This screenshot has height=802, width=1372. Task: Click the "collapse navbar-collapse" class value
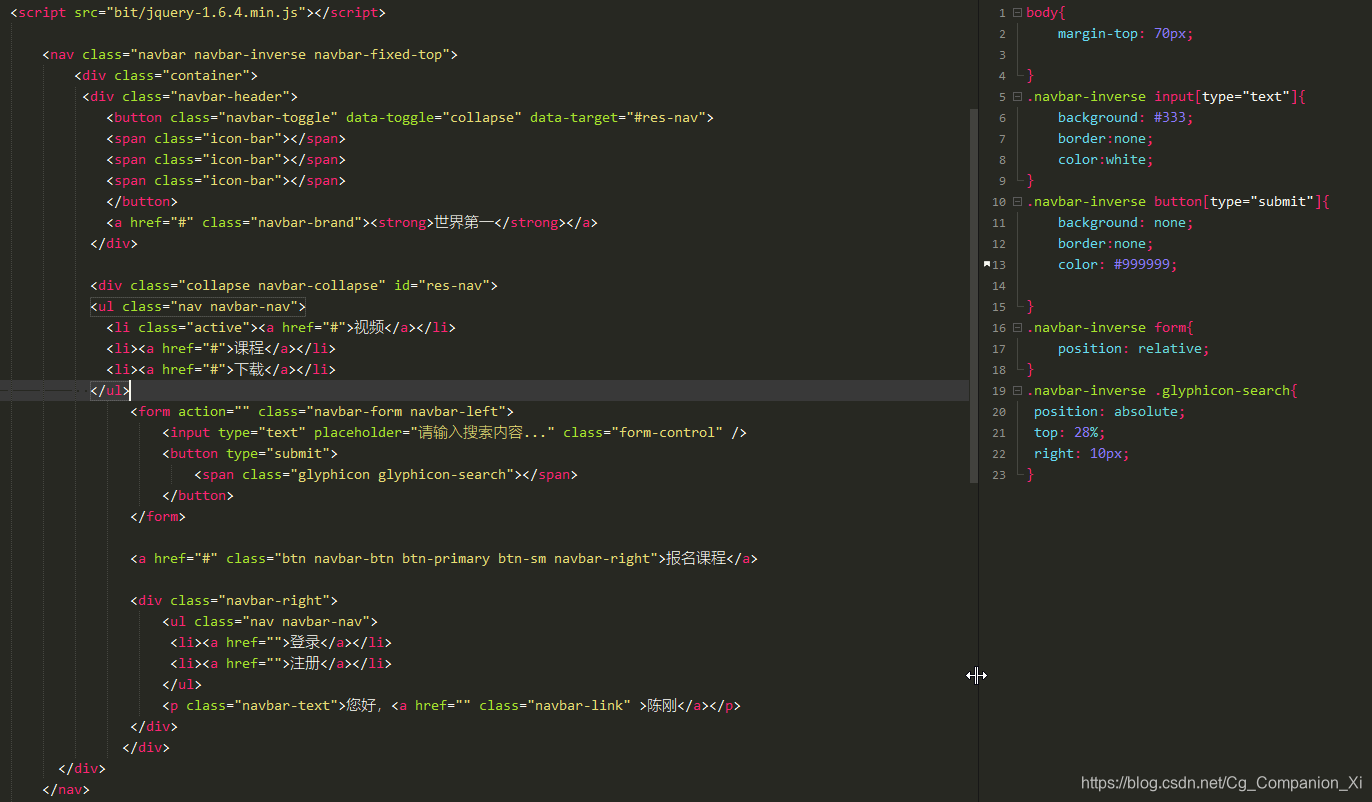pyautogui.click(x=286, y=285)
